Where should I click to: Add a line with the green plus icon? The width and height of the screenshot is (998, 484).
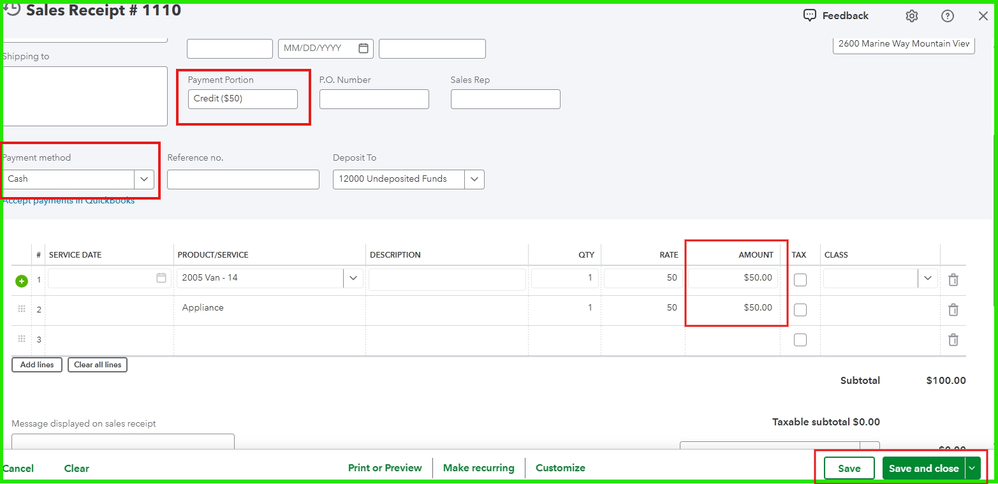pos(22,281)
